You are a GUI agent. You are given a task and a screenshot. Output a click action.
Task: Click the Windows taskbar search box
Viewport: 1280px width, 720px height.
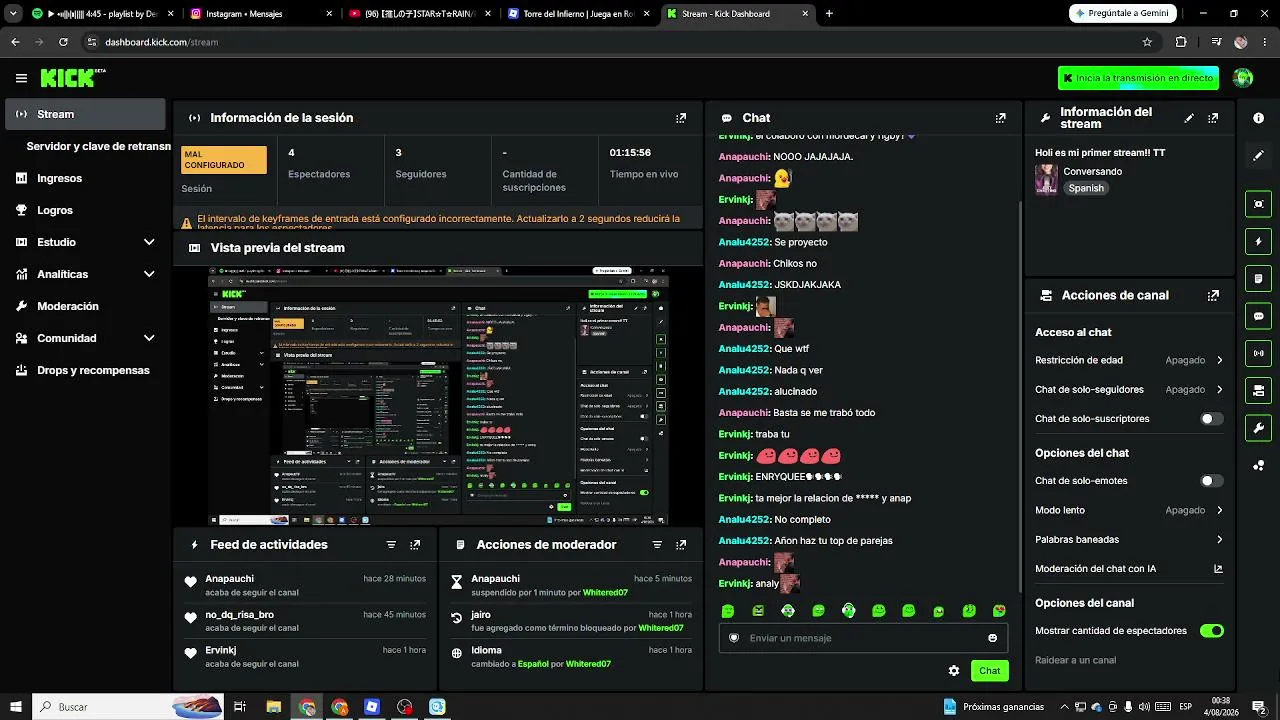pos(128,707)
